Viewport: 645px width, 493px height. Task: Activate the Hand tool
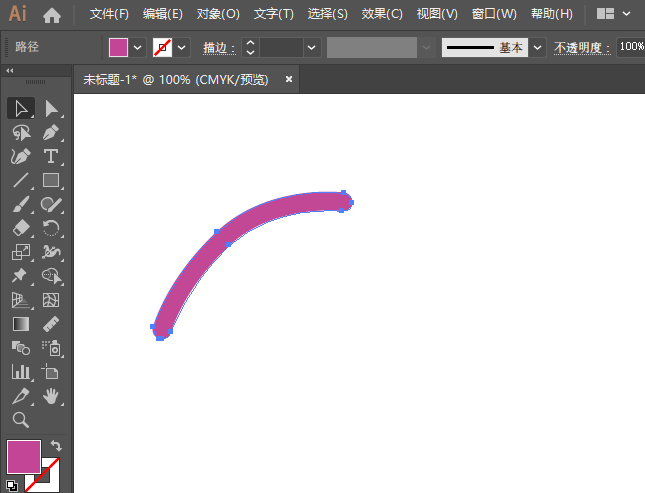[x=51, y=396]
